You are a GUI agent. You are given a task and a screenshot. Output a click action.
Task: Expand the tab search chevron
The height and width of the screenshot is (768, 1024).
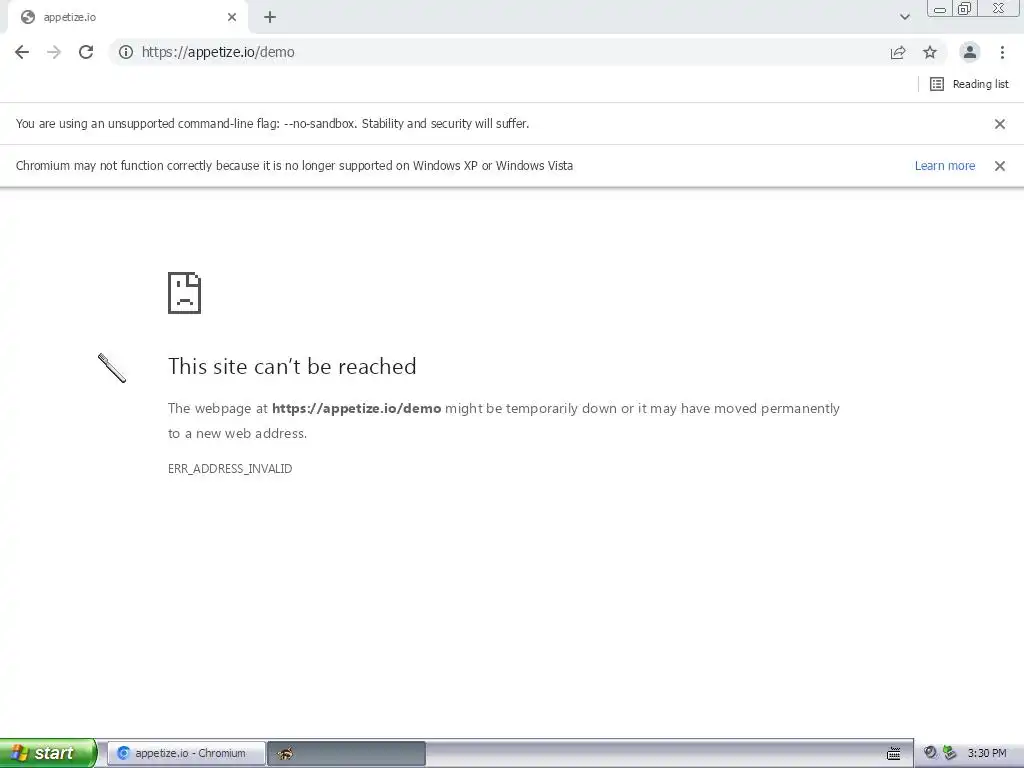904,17
